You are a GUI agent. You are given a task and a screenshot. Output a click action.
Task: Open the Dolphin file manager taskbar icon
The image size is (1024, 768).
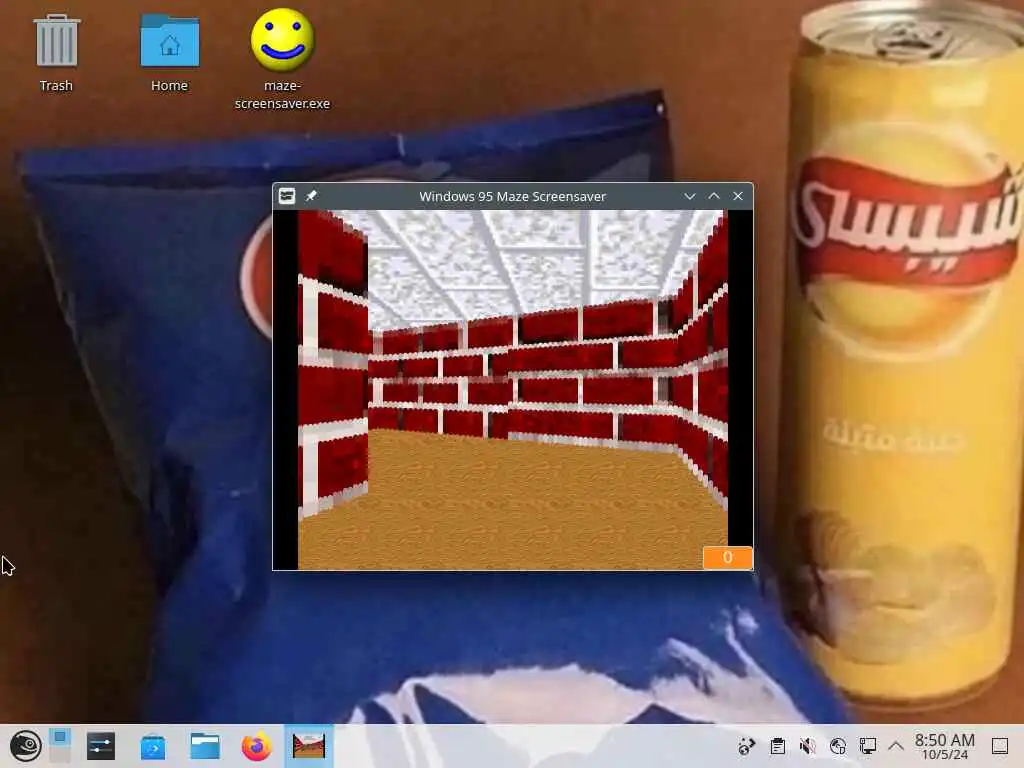coord(204,746)
